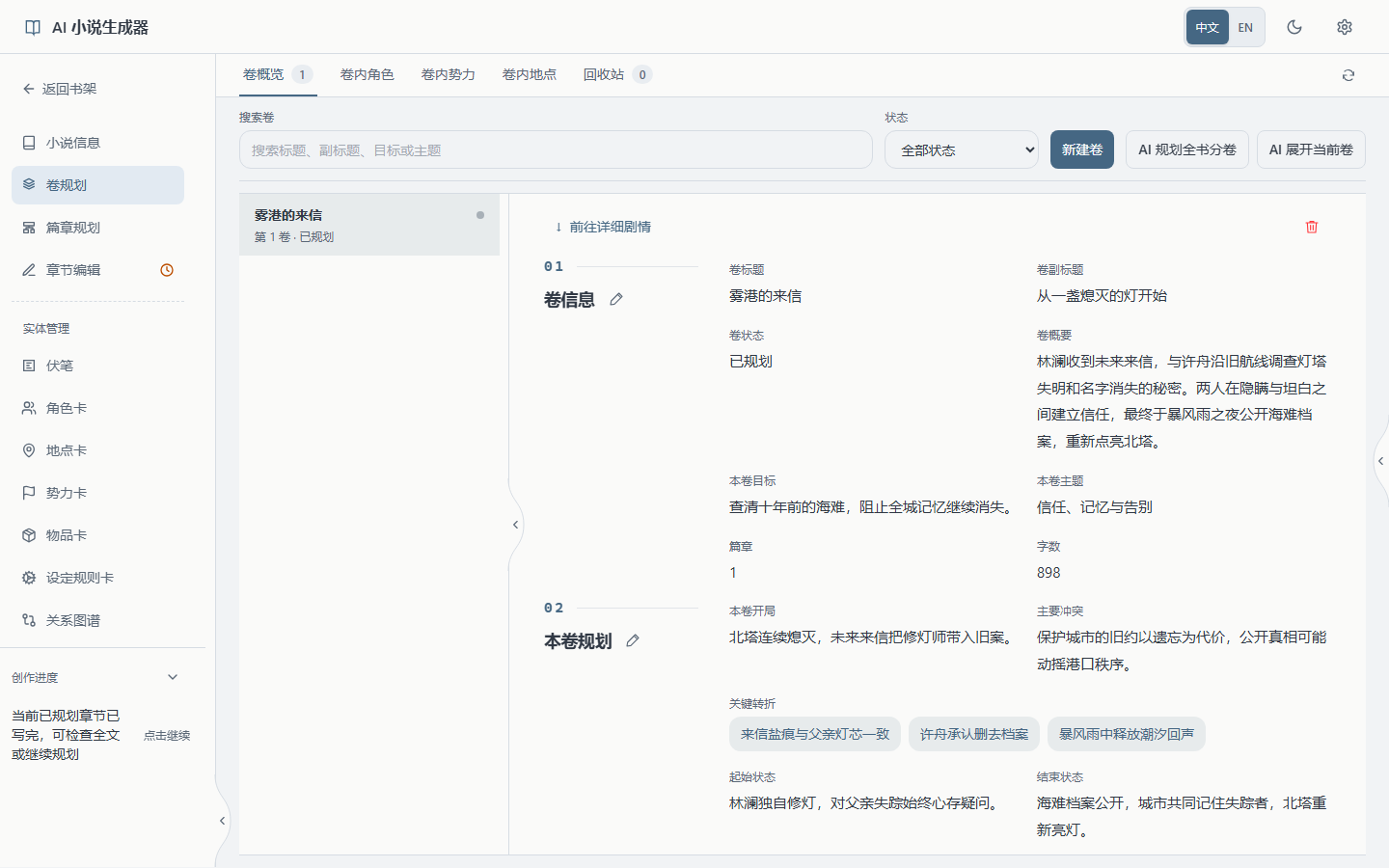Open the 卷内角色 tab
The height and width of the screenshot is (868, 1389).
368,74
